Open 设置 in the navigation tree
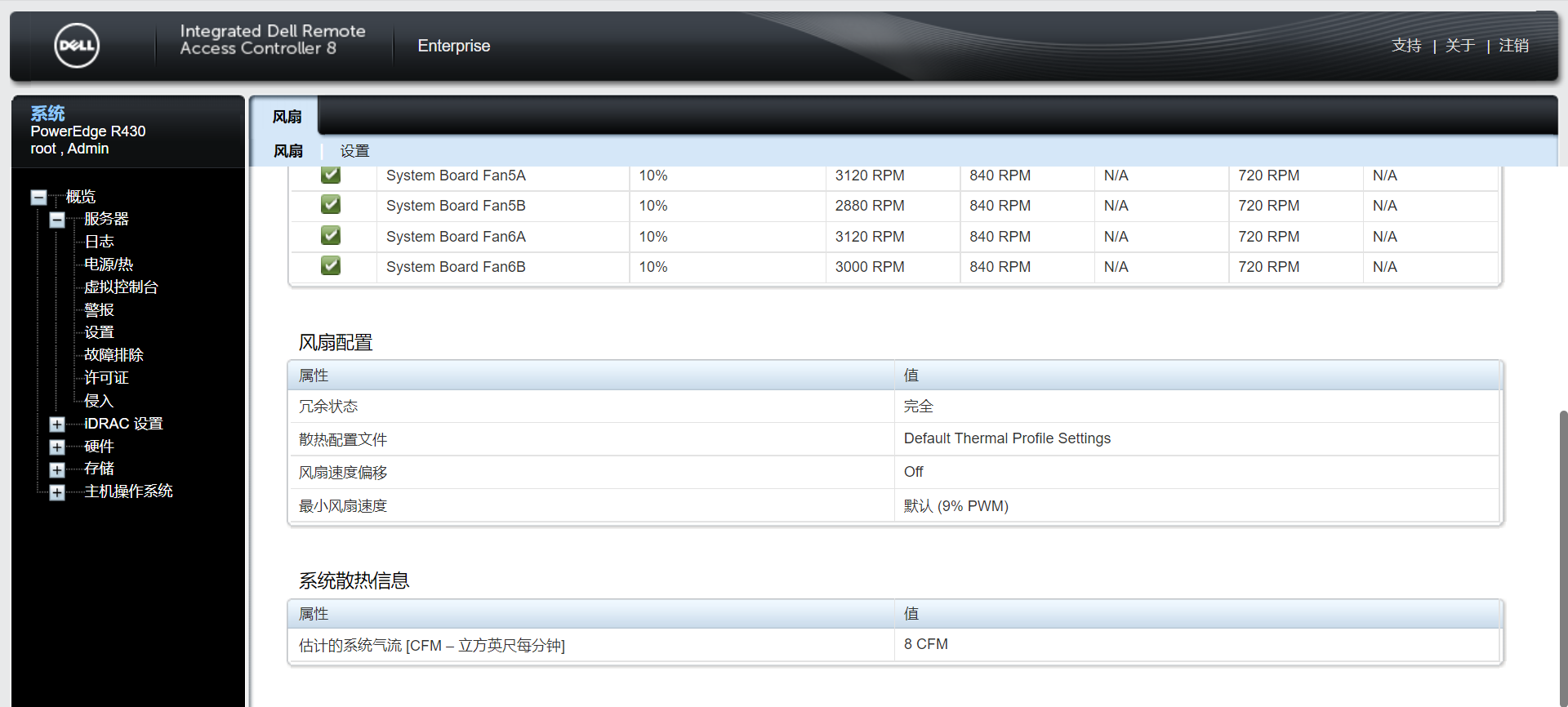Screen dimensions: 1568x707 tap(99, 332)
